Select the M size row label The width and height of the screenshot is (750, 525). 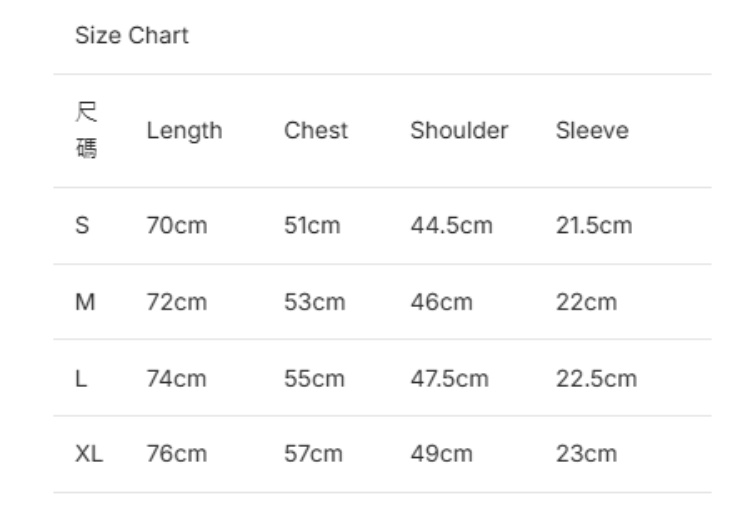84,302
